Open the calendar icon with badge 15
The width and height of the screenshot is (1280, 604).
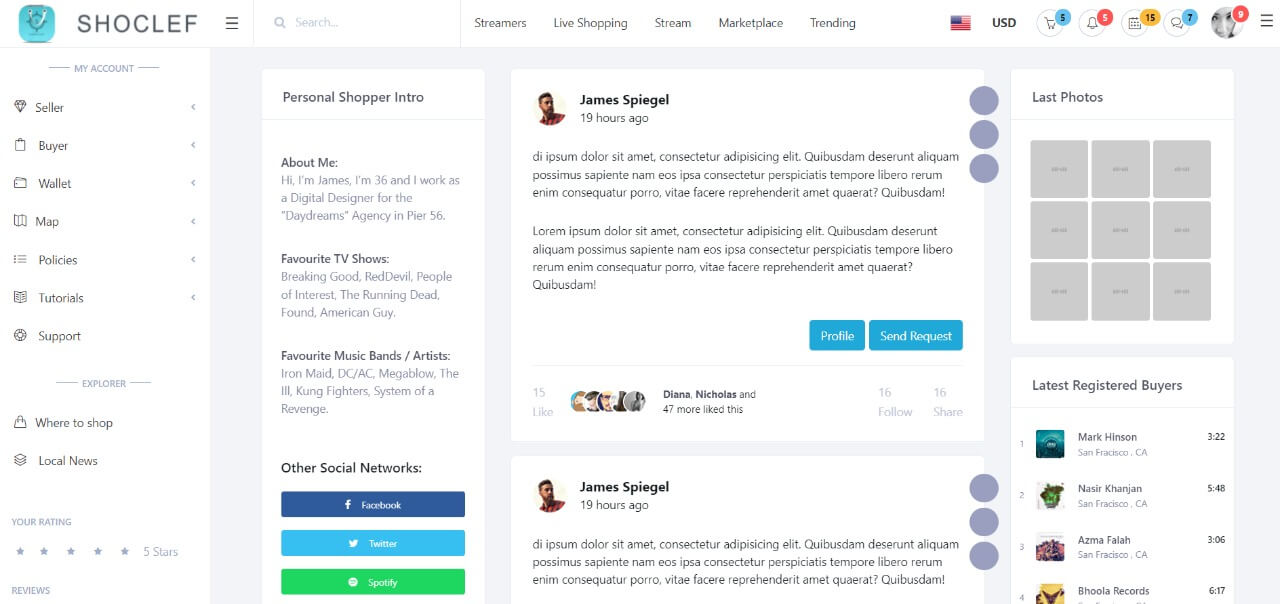click(x=1134, y=24)
